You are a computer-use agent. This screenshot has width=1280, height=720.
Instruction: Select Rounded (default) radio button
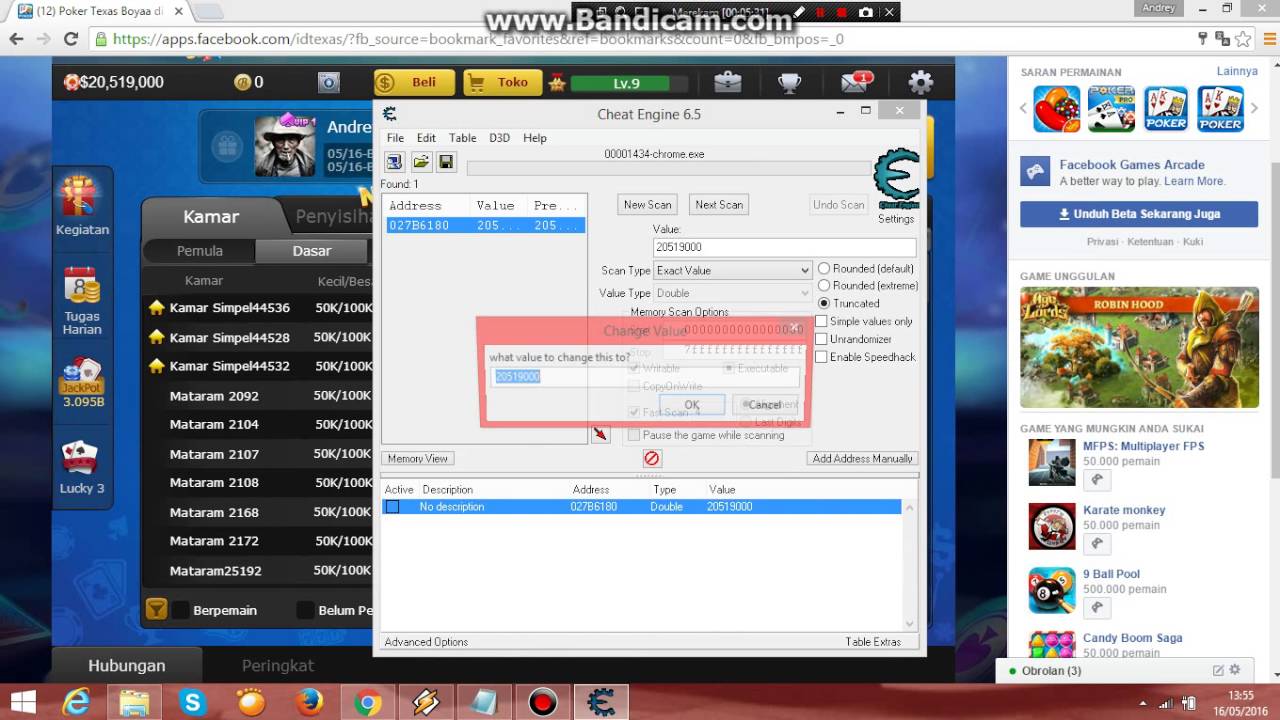(x=824, y=268)
